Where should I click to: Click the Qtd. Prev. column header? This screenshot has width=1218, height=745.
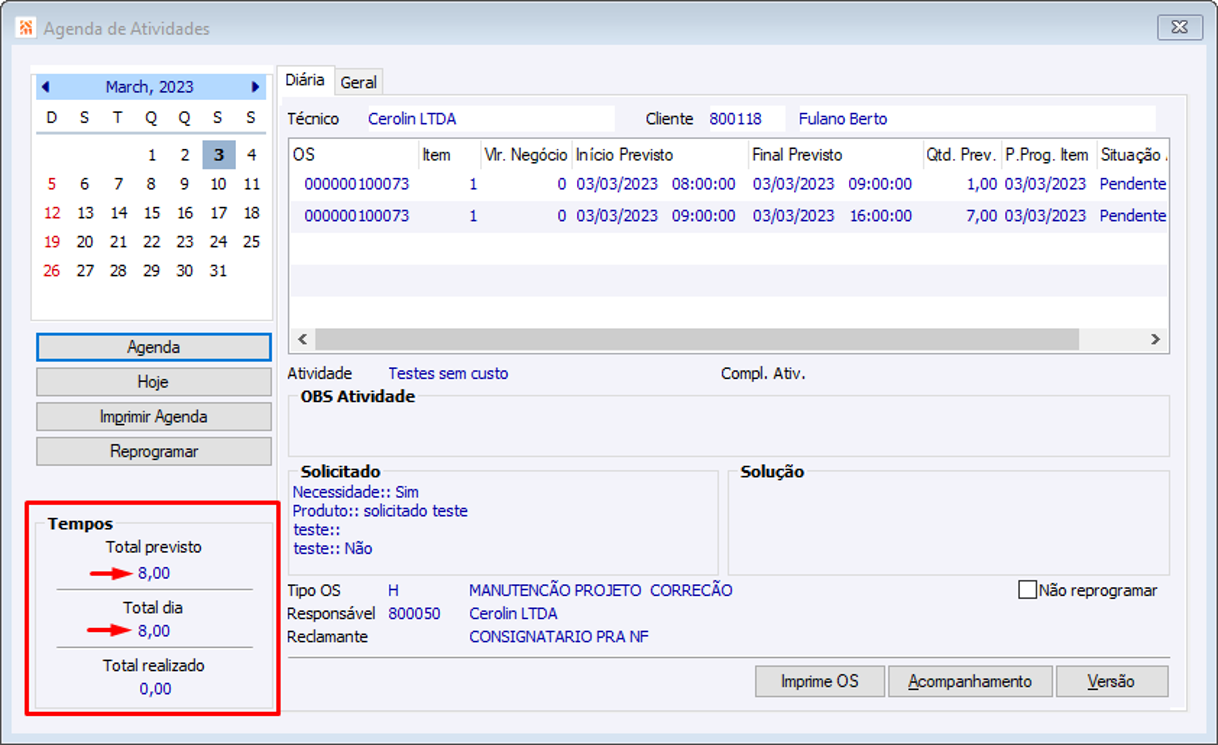pyautogui.click(x=962, y=155)
